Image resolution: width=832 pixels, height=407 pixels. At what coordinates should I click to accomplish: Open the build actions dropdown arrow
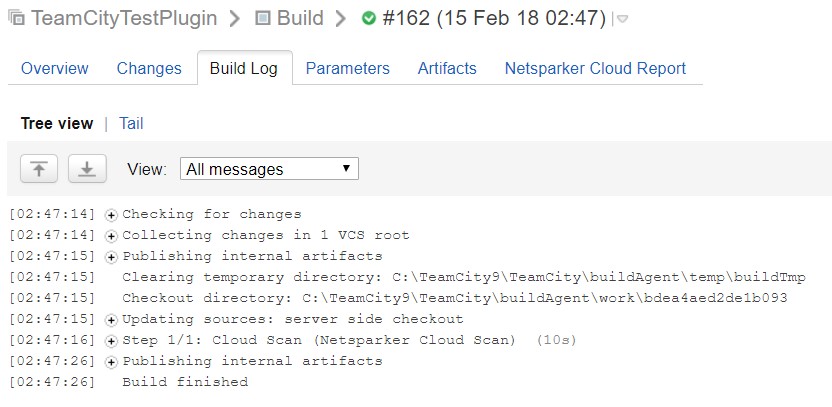point(622,20)
